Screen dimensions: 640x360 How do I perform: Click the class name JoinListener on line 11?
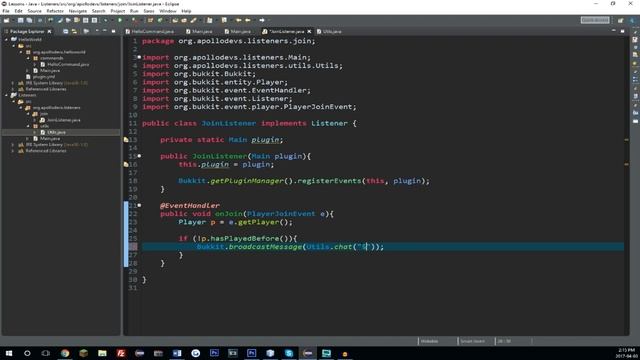tap(229, 123)
